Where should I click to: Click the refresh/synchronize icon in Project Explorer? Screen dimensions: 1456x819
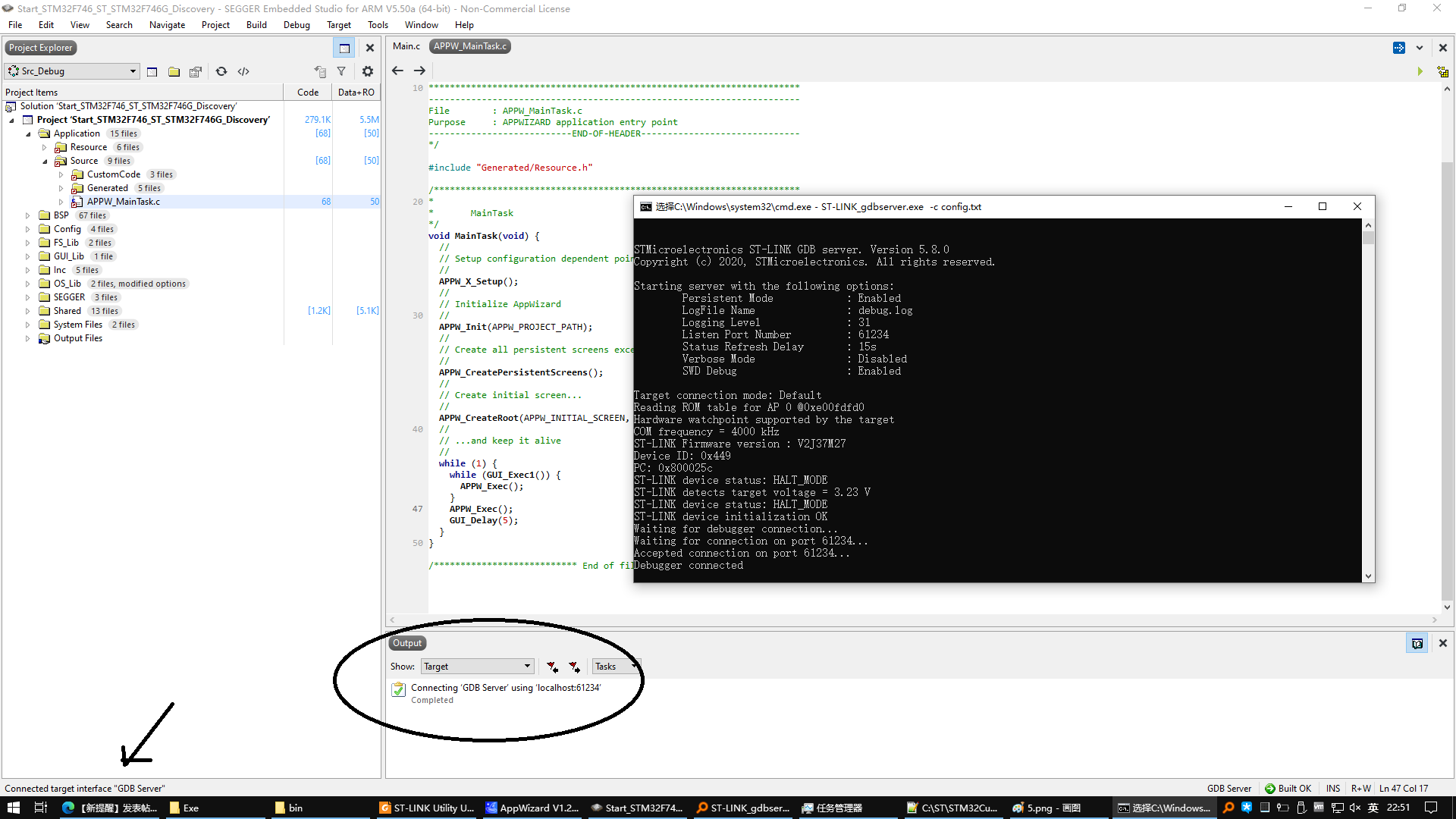pyautogui.click(x=221, y=71)
